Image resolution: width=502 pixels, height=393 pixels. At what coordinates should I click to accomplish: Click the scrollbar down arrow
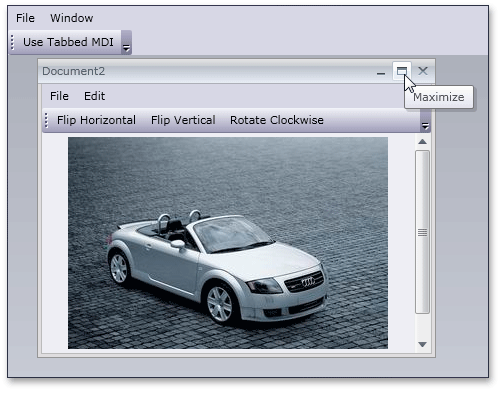click(423, 344)
